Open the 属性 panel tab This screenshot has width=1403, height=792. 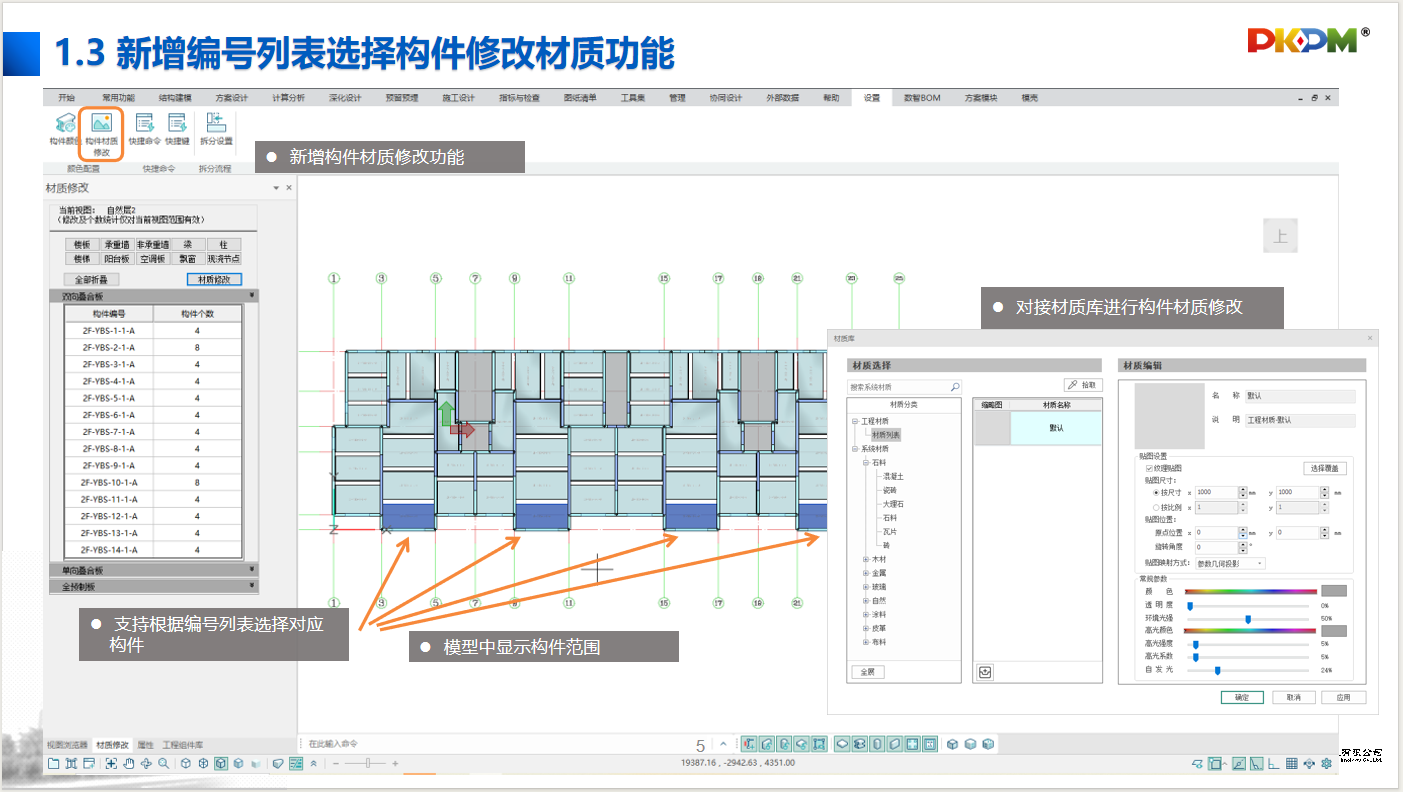point(145,745)
